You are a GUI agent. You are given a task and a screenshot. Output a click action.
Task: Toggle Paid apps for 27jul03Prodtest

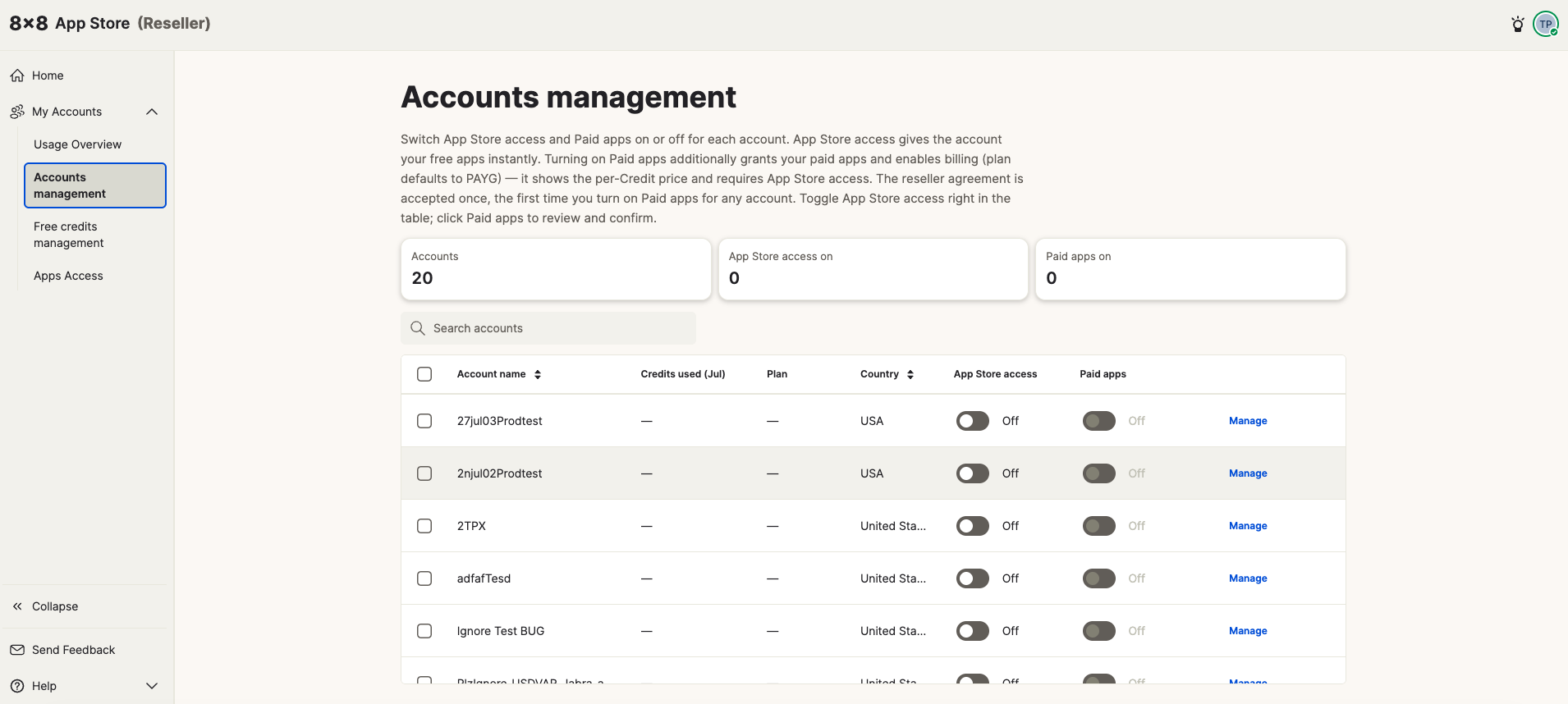coord(1099,421)
